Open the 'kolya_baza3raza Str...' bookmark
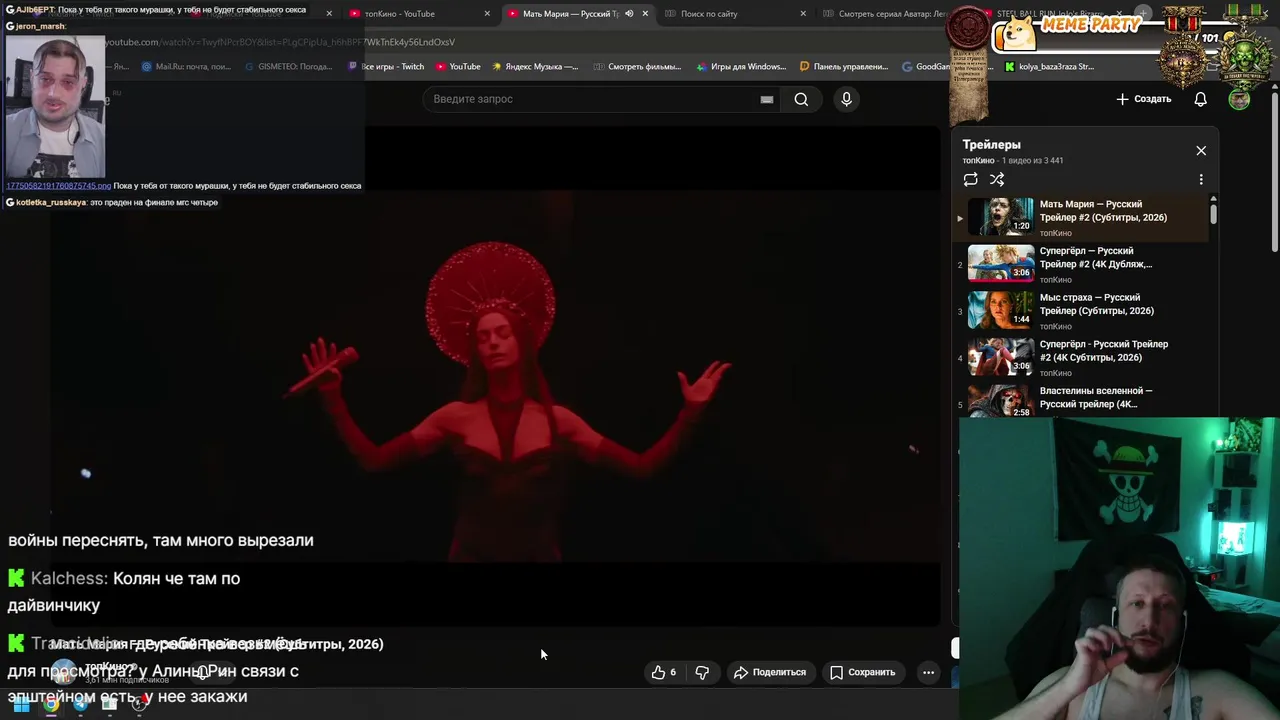The width and height of the screenshot is (1280, 720). tap(1049, 67)
